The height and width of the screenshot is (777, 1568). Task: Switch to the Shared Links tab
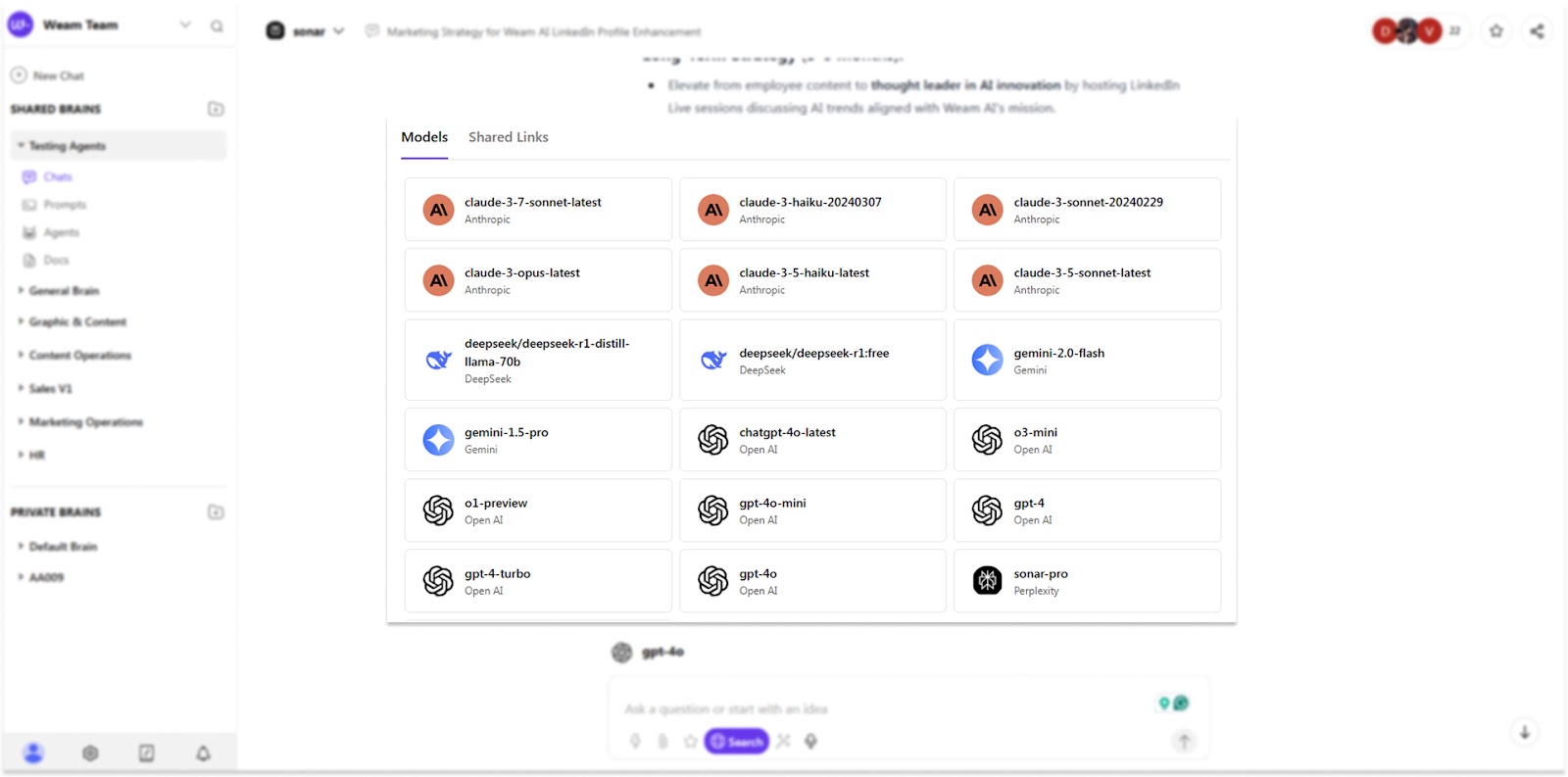508,137
